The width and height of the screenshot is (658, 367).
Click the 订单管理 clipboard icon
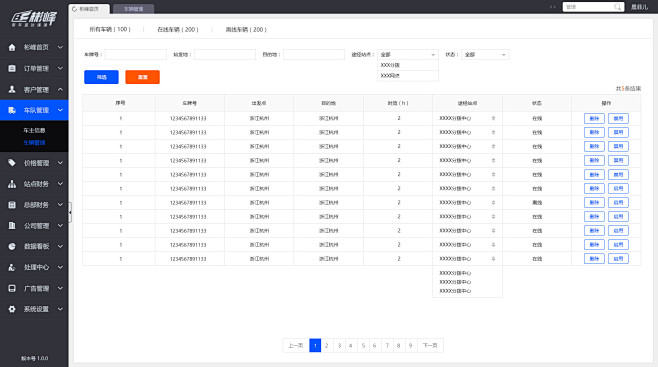click(x=12, y=68)
